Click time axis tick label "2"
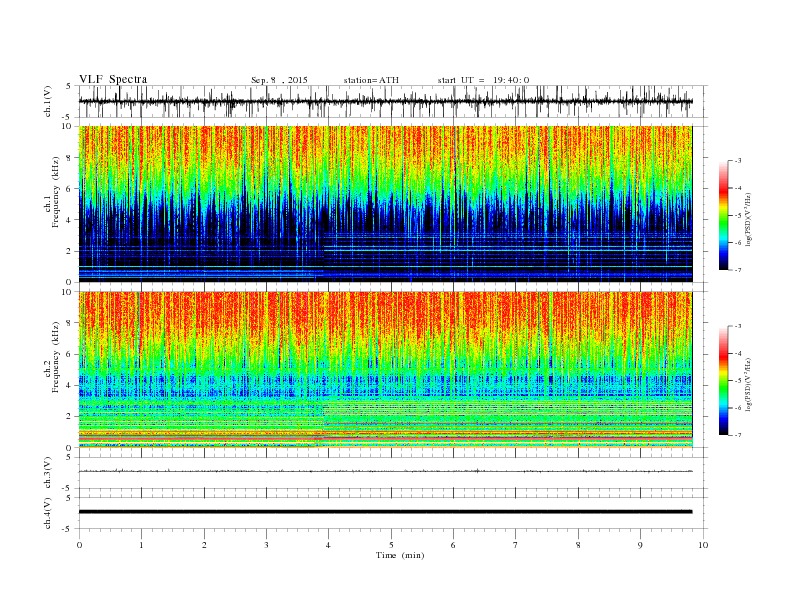This screenshot has width=792, height=612. click(x=204, y=545)
